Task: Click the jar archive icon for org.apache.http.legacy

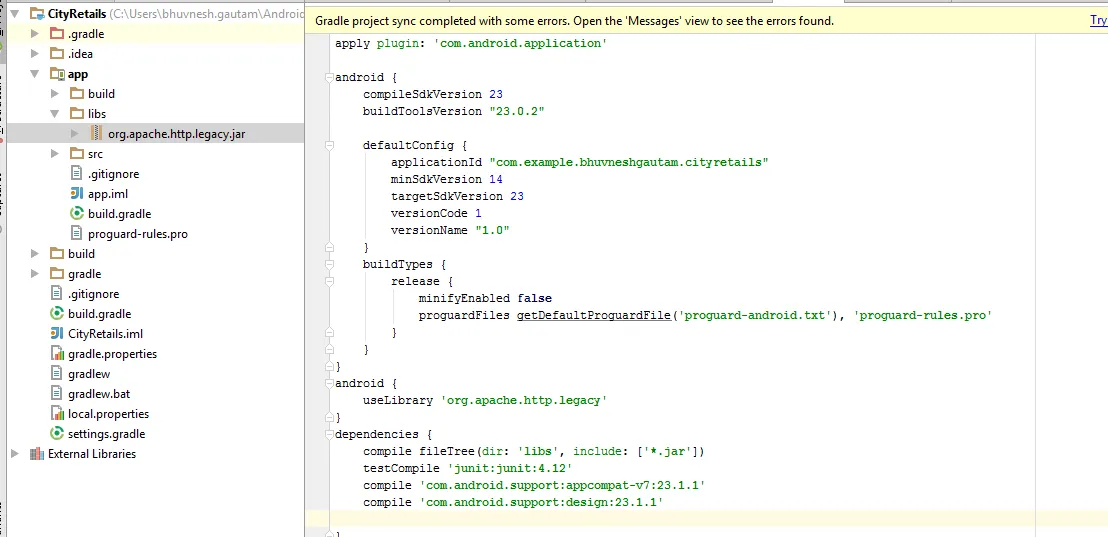Action: (x=97, y=134)
